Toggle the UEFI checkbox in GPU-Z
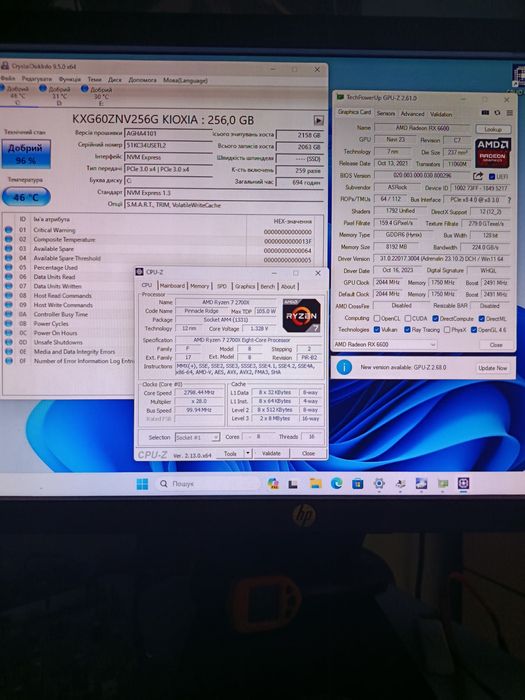 492,176
